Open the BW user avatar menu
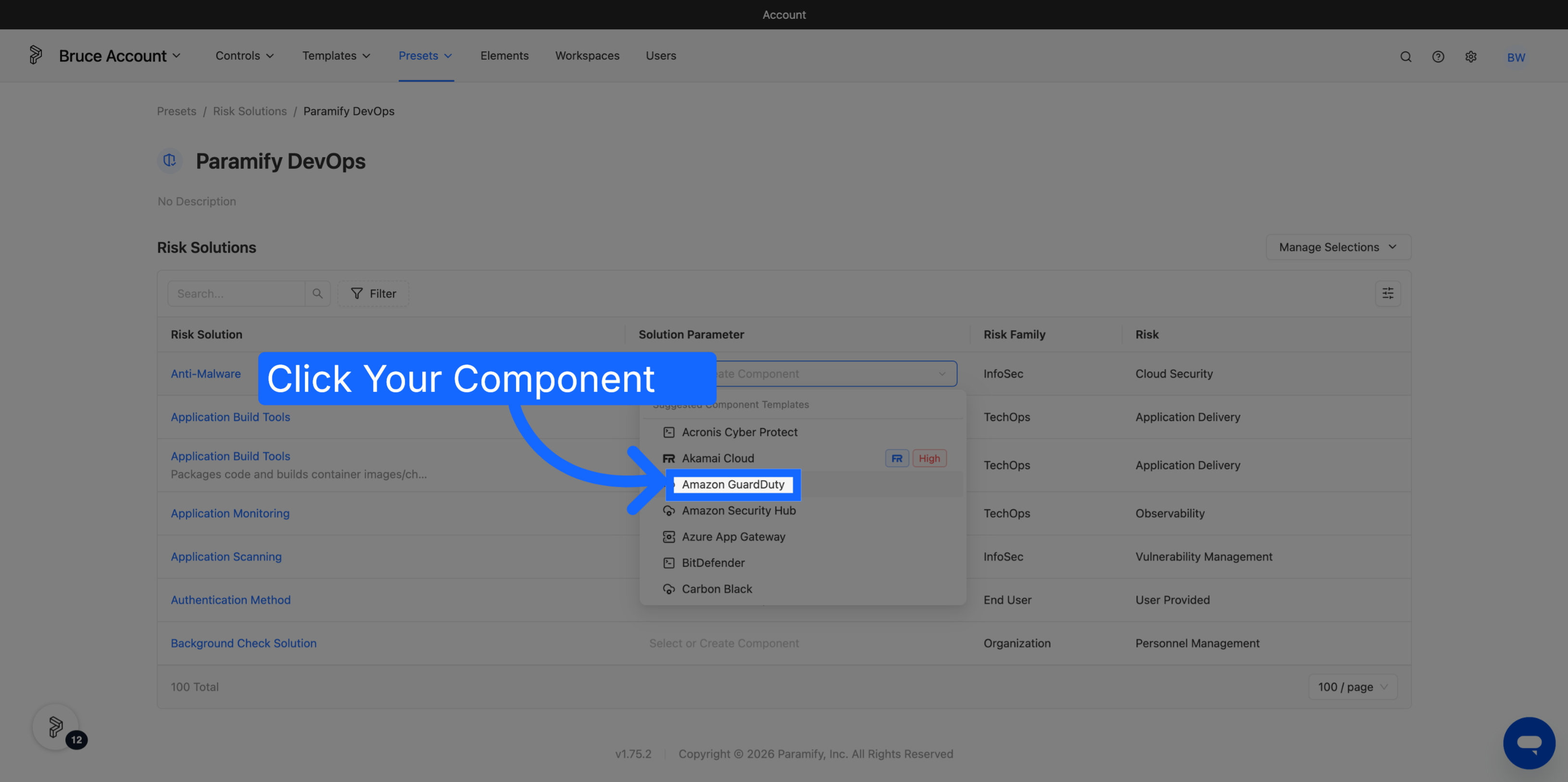This screenshot has width=1568, height=782. coord(1516,57)
